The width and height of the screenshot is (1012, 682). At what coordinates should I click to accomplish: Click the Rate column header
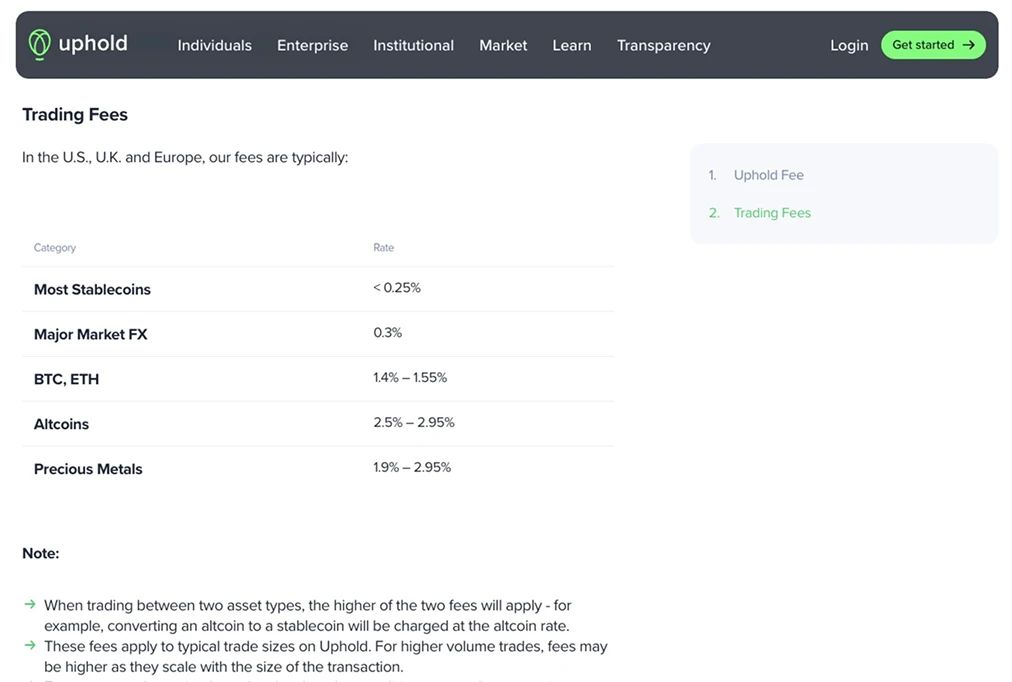point(384,247)
